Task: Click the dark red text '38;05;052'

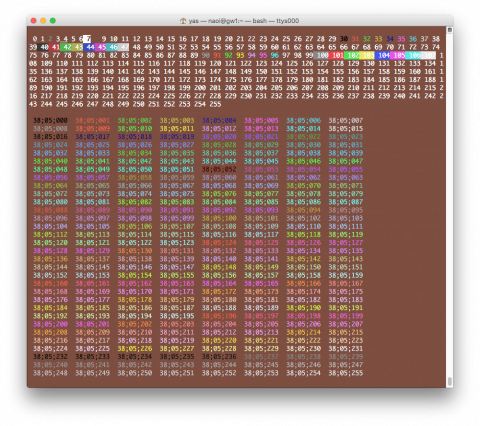Action: (x=219, y=169)
